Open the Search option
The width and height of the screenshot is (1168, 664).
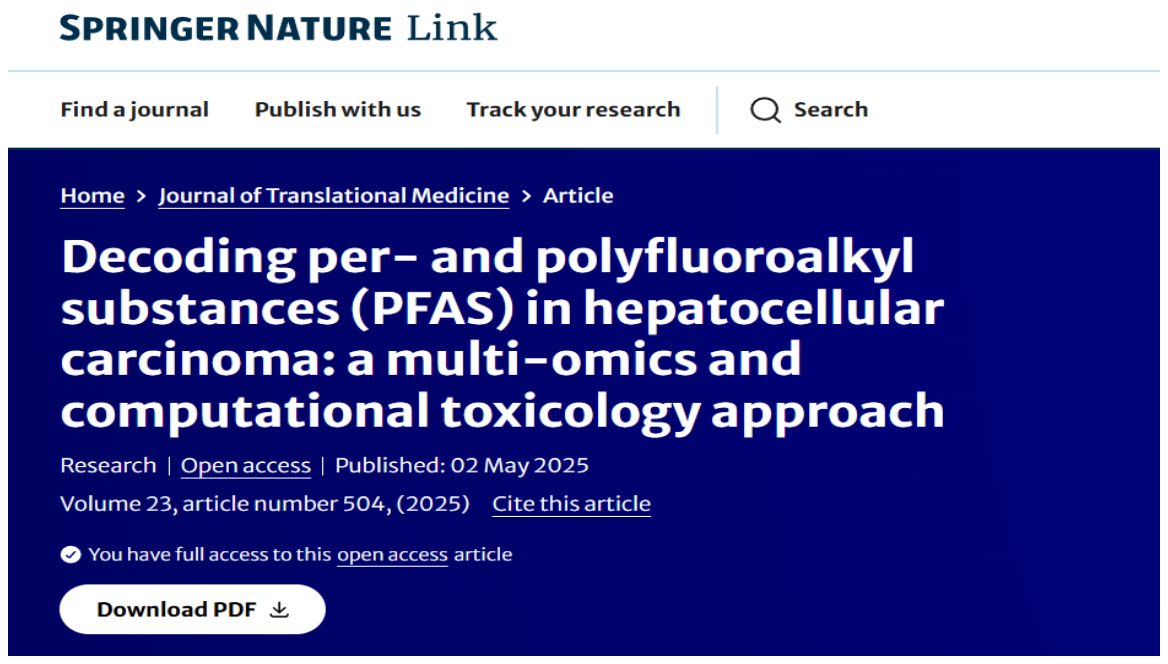click(809, 110)
